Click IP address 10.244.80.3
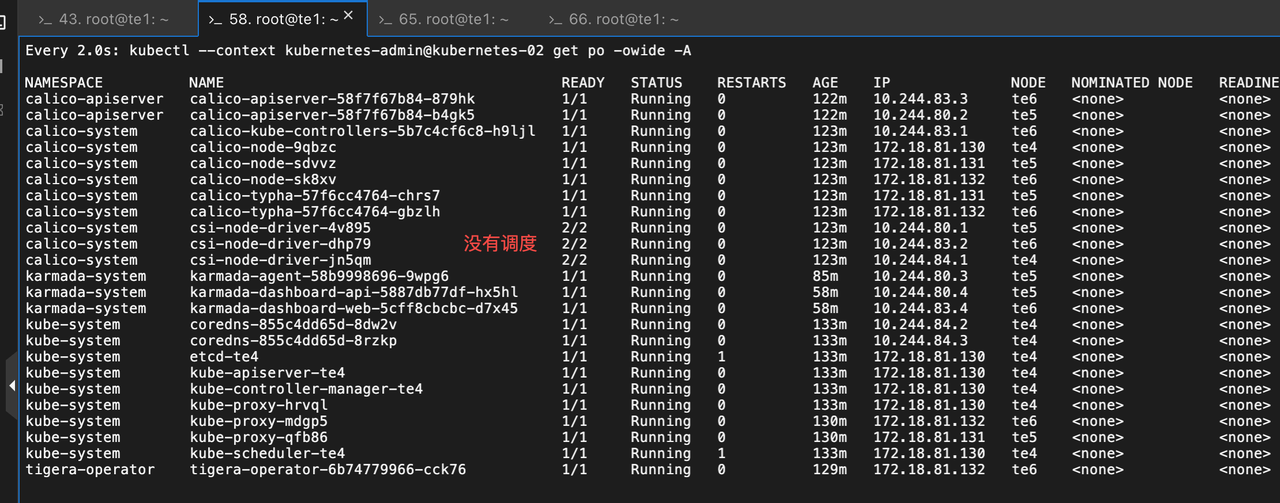 coord(921,276)
